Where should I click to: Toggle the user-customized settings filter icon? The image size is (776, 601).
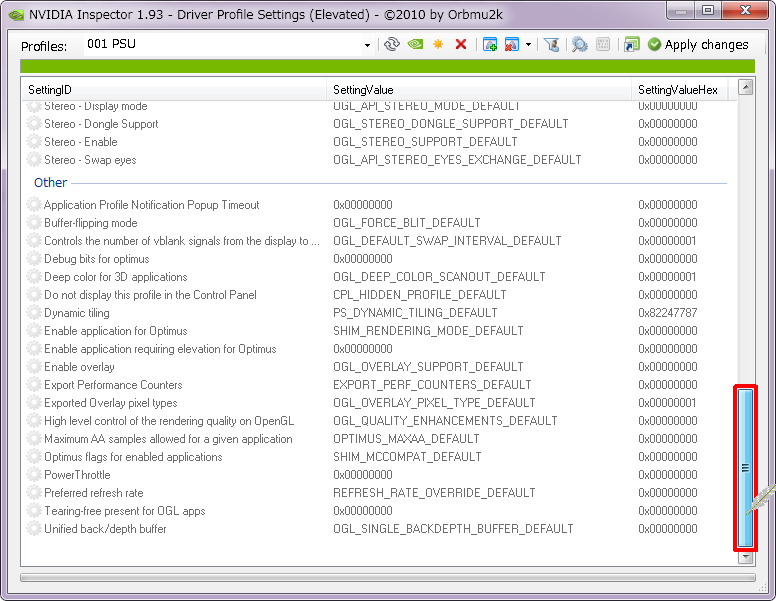[x=551, y=45]
